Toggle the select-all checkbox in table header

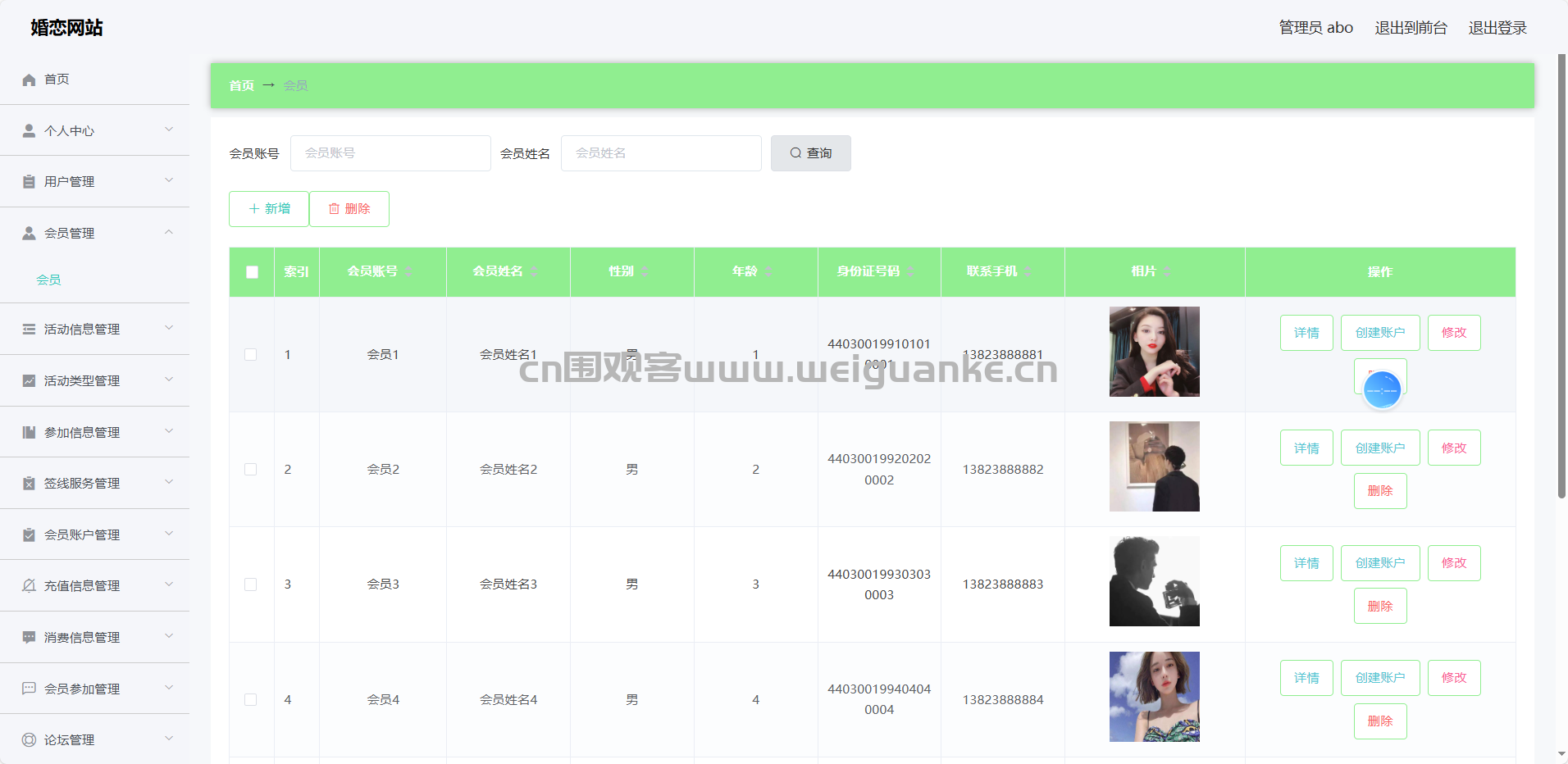[252, 272]
